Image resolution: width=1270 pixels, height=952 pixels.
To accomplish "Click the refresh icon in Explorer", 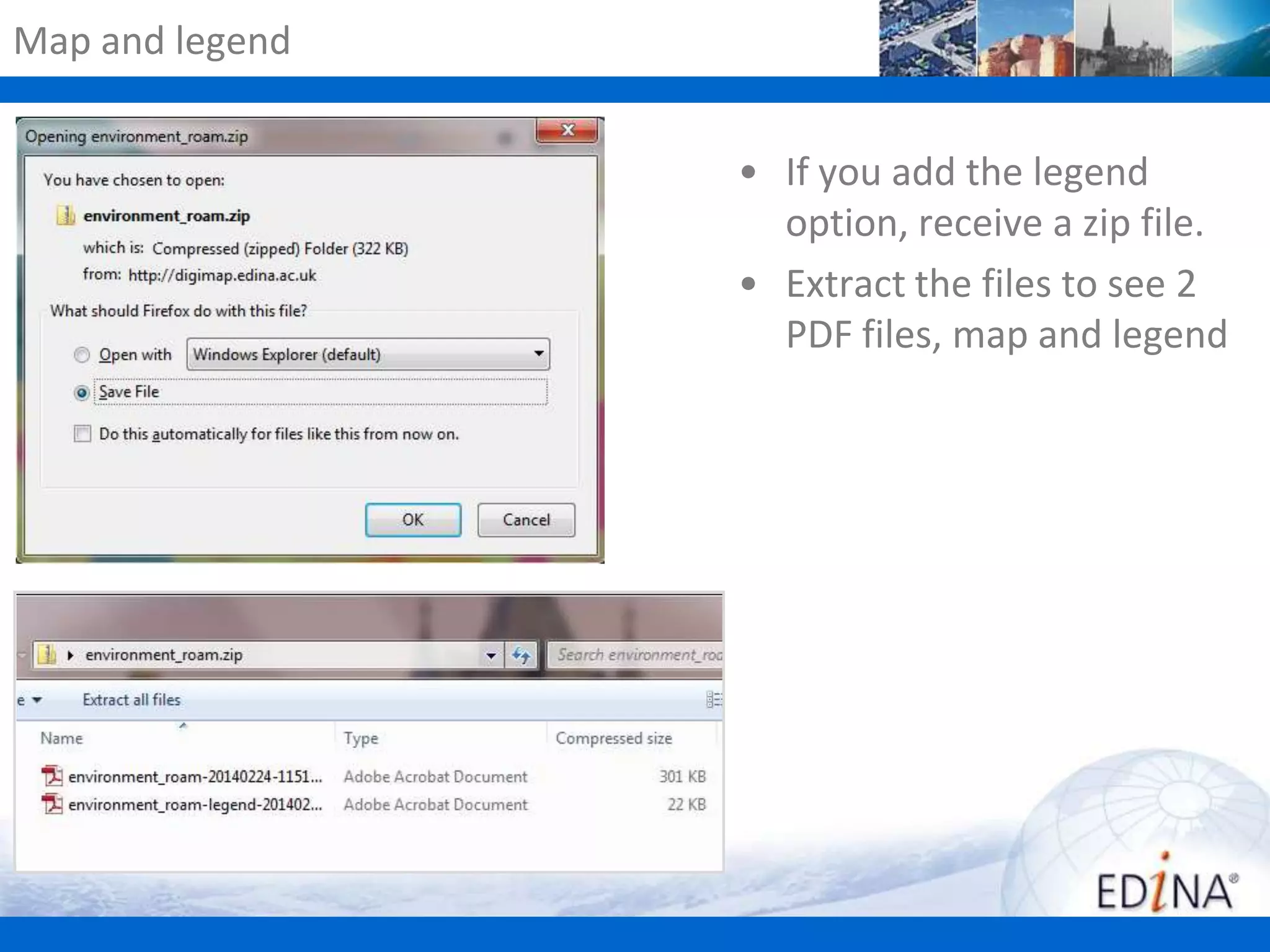I will (522, 655).
